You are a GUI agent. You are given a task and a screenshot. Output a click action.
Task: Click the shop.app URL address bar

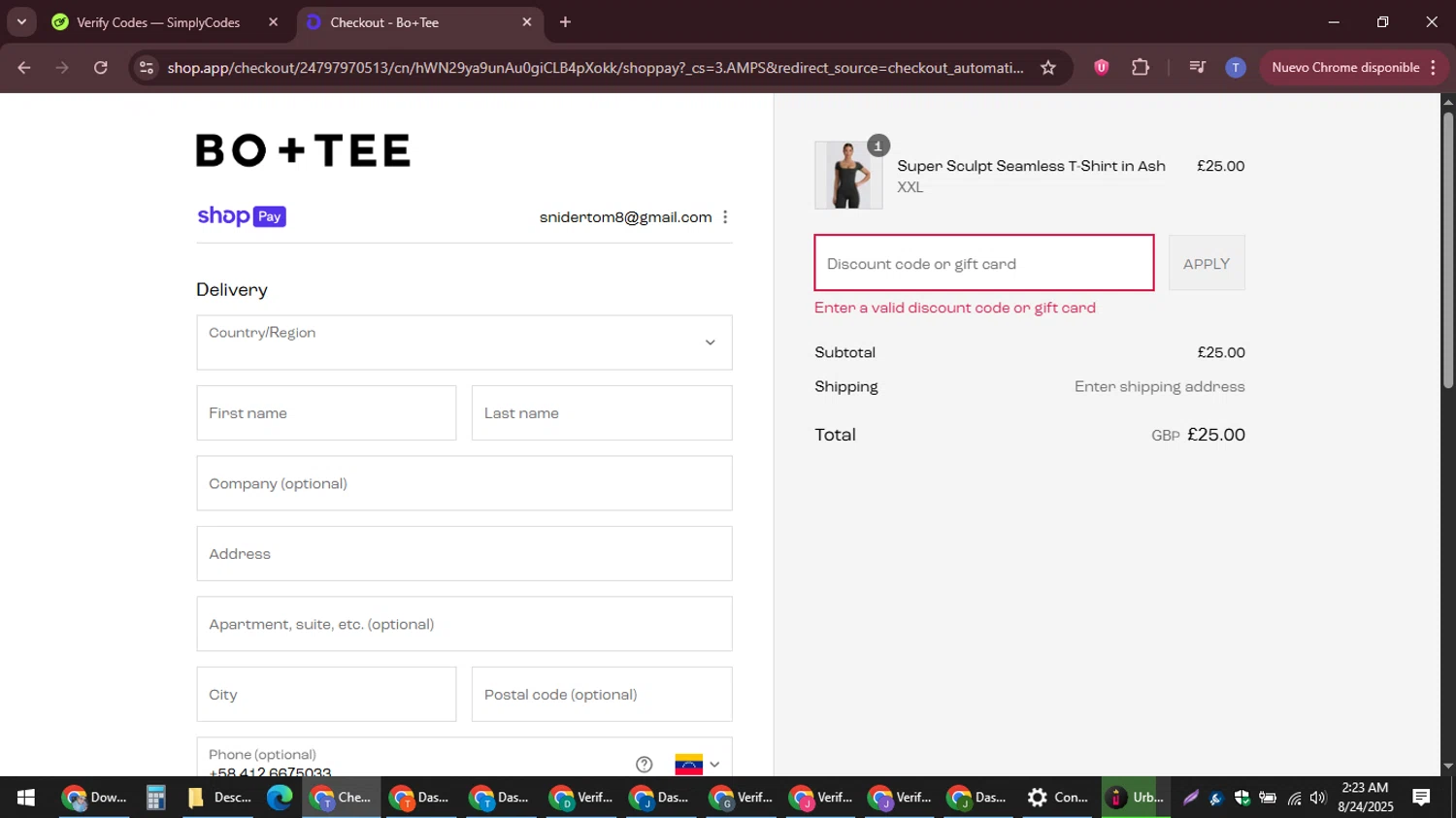coord(595,68)
